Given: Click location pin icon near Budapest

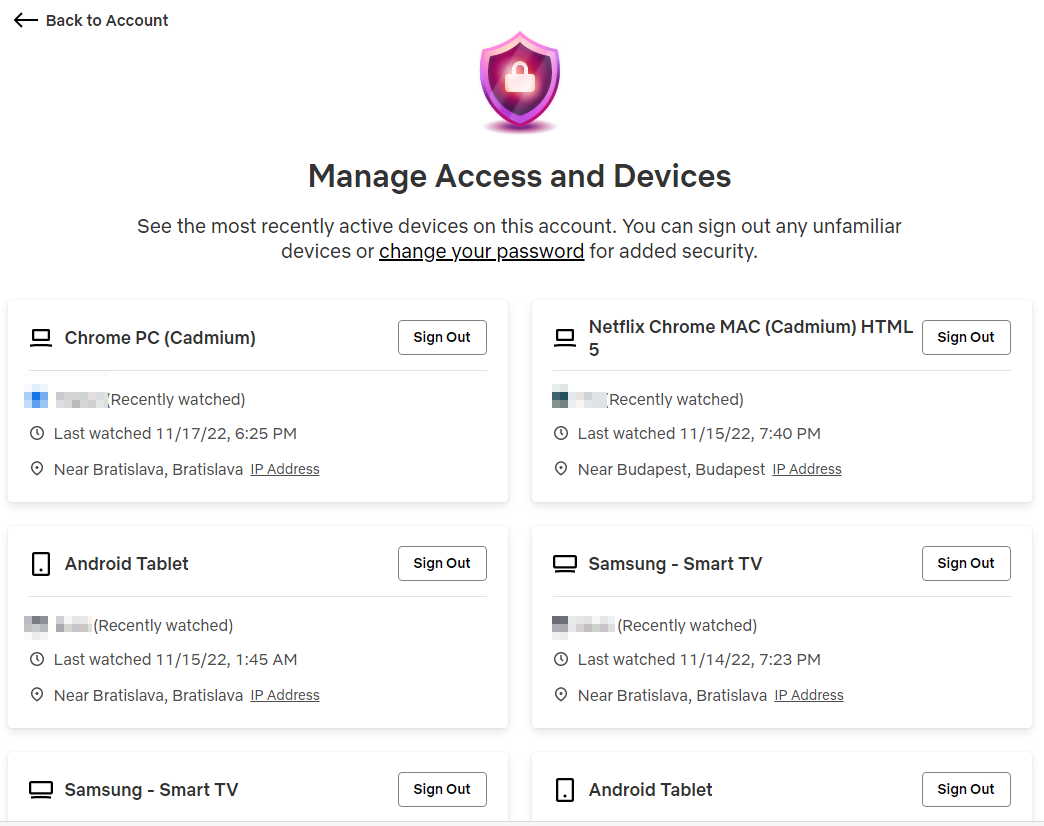Looking at the screenshot, I should (x=561, y=469).
